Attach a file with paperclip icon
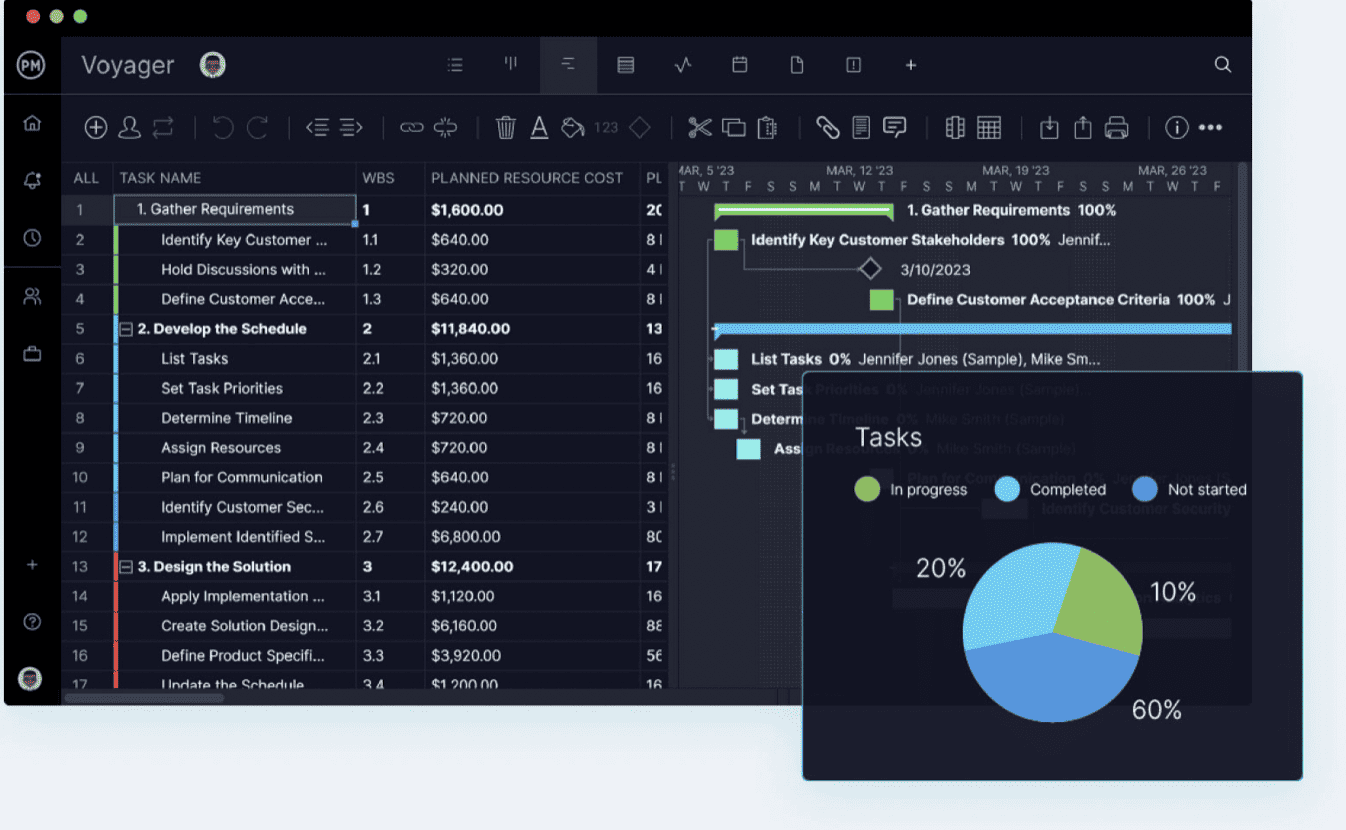The image size is (1346, 830). coord(827,127)
